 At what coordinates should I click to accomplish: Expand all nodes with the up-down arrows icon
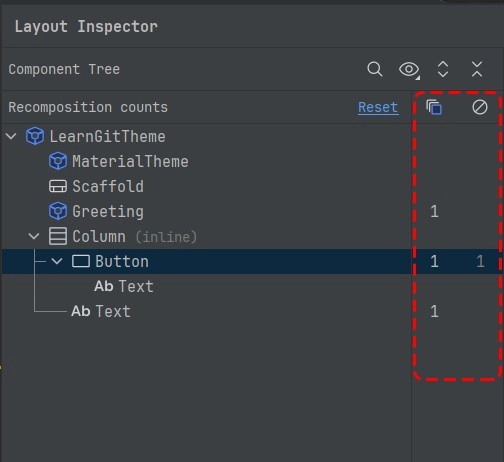point(443,69)
